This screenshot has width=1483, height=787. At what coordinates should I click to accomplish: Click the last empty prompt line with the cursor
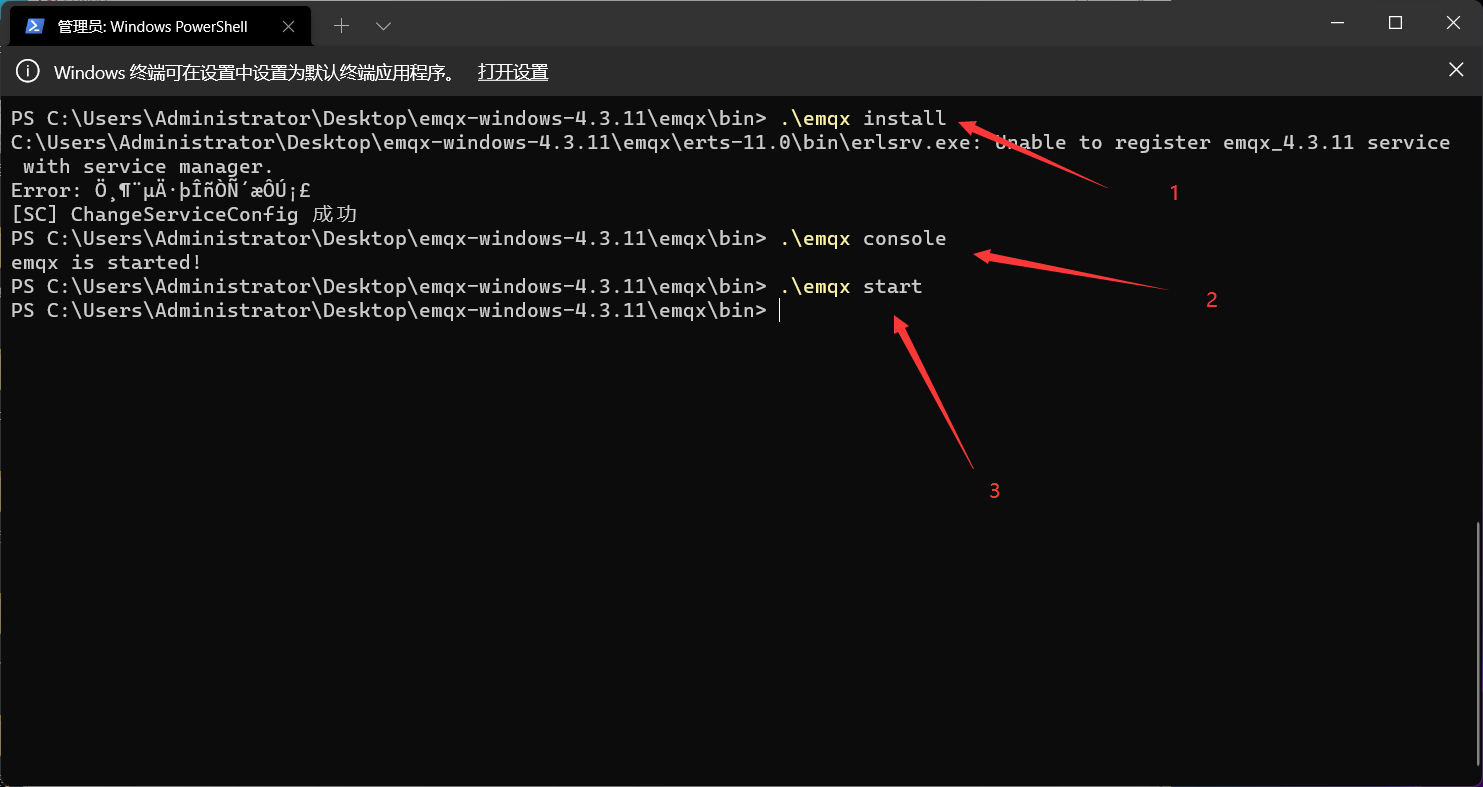pos(395,310)
